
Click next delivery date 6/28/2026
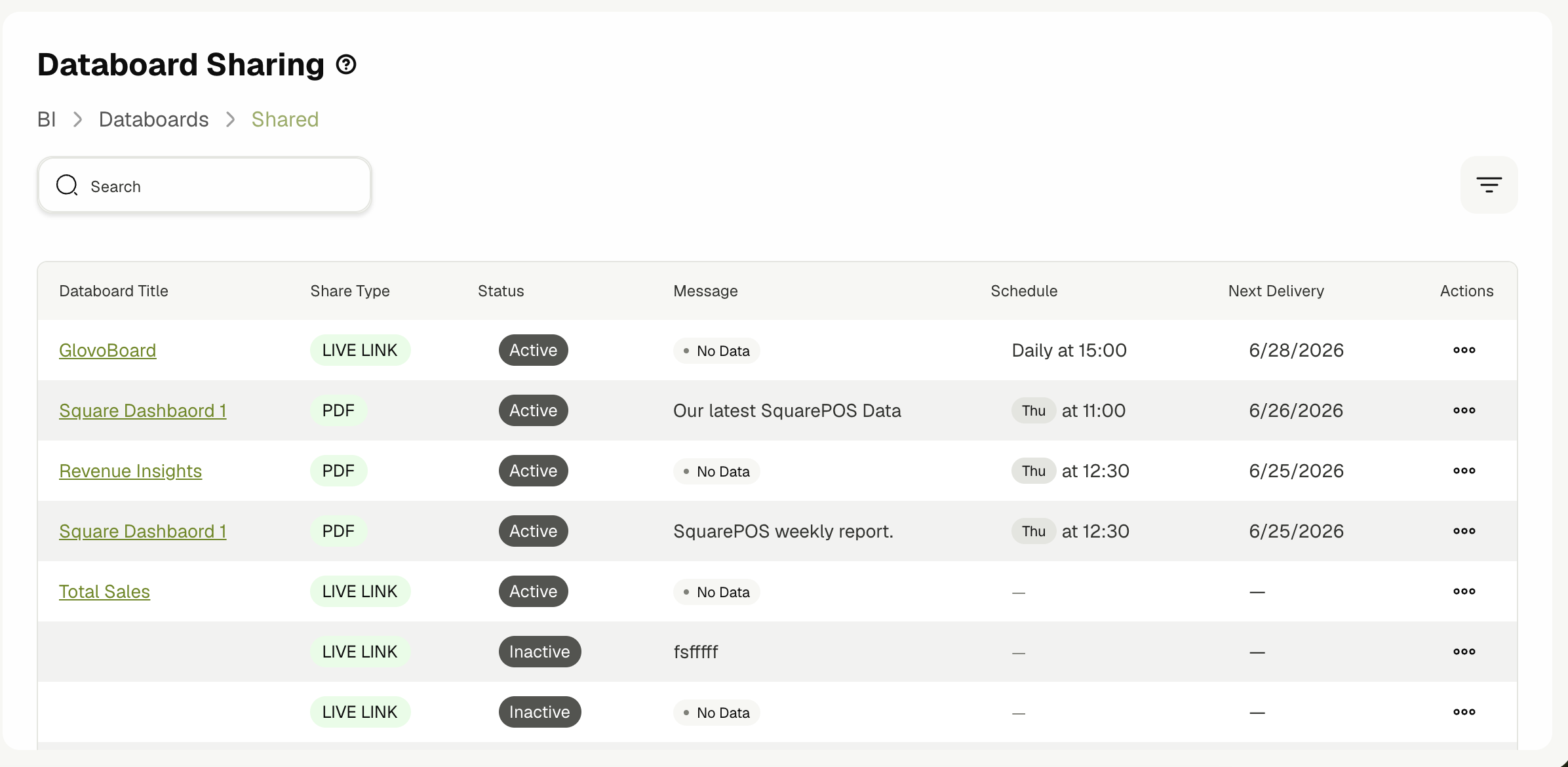click(1296, 350)
